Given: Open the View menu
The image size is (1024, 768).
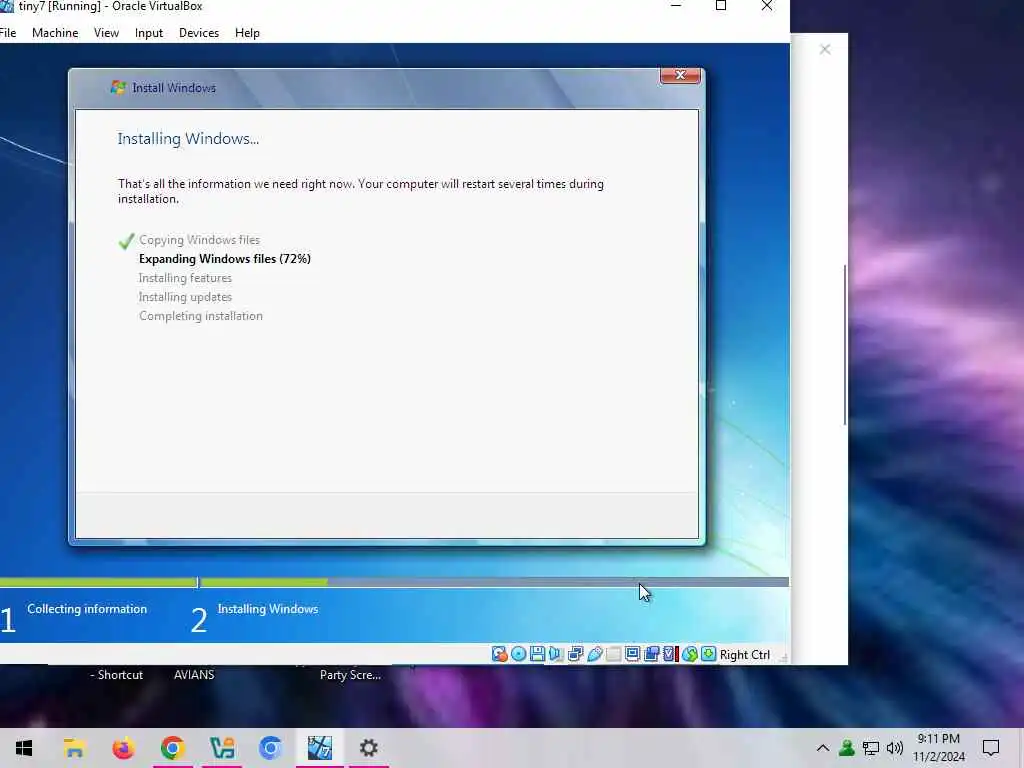Looking at the screenshot, I should point(106,33).
